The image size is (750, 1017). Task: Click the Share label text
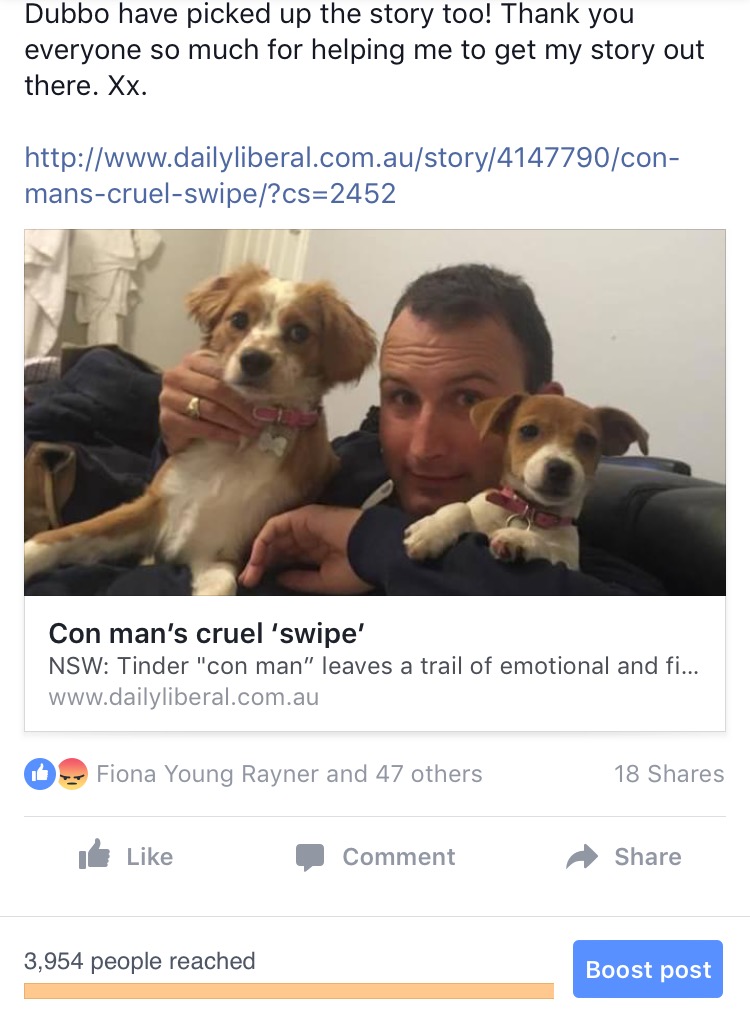tap(648, 857)
